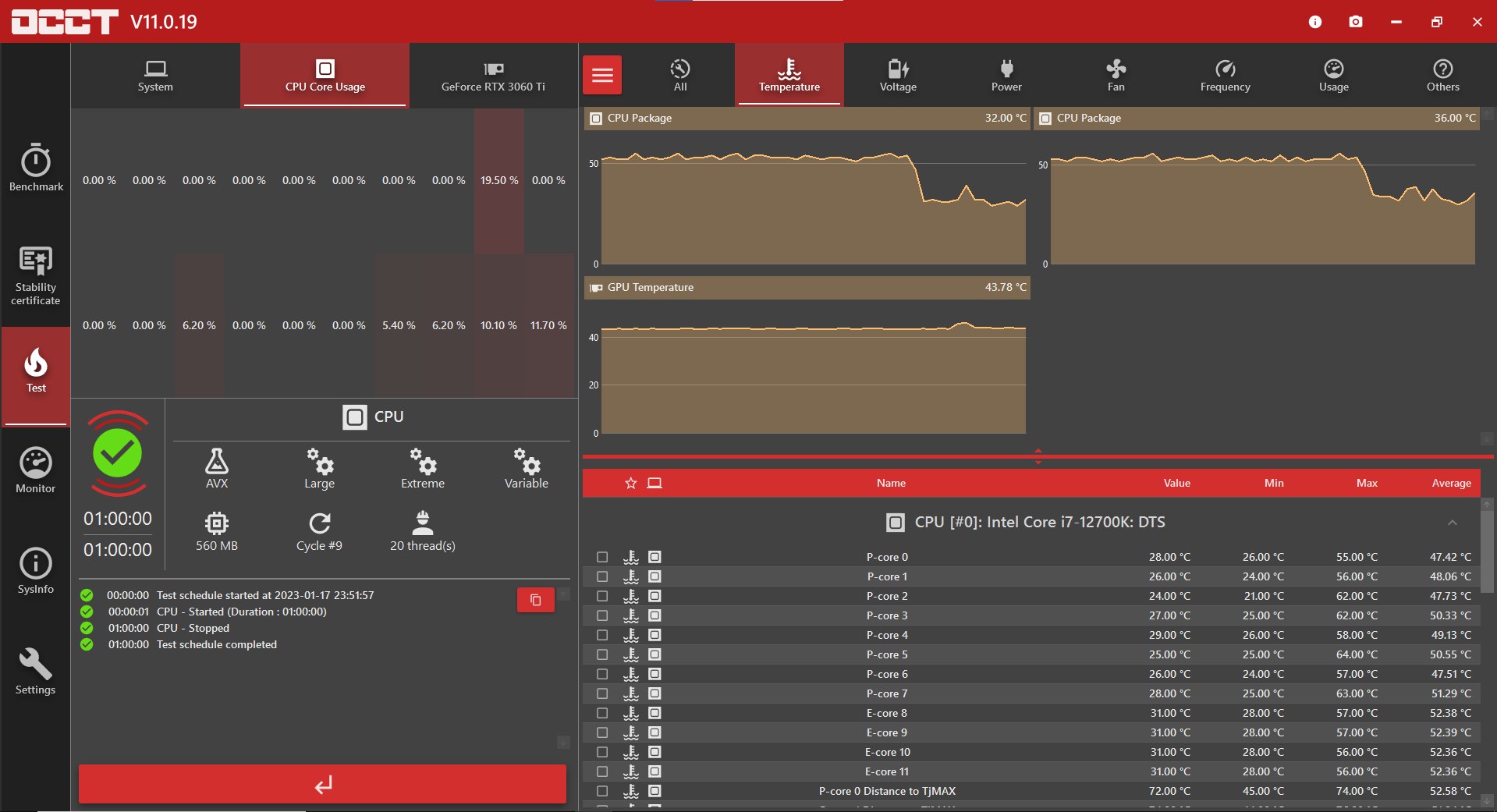1497x812 pixels.
Task: Toggle checkbox for P-core 0 row
Action: pyautogui.click(x=602, y=557)
